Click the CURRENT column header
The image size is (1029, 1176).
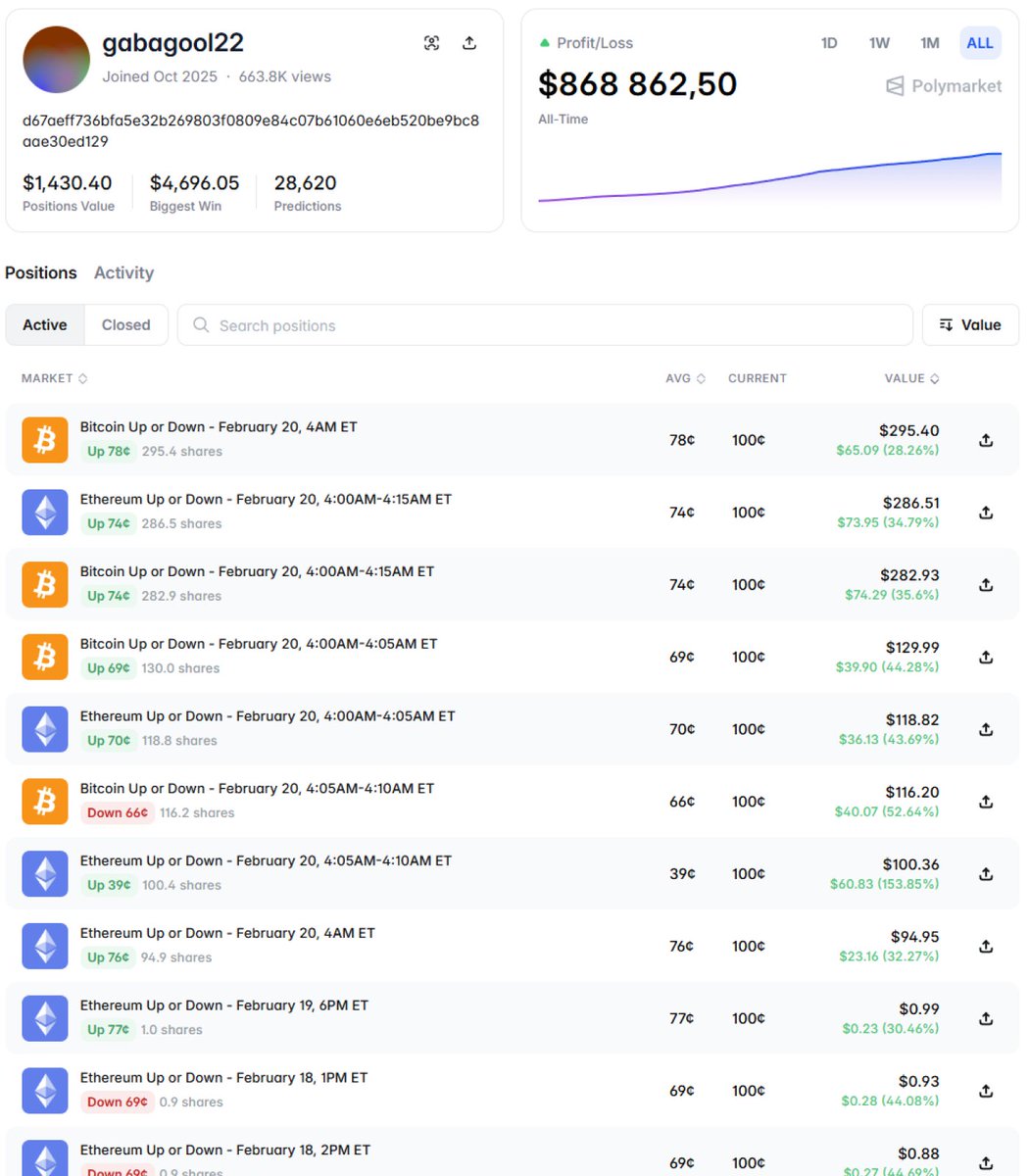pyautogui.click(x=758, y=378)
